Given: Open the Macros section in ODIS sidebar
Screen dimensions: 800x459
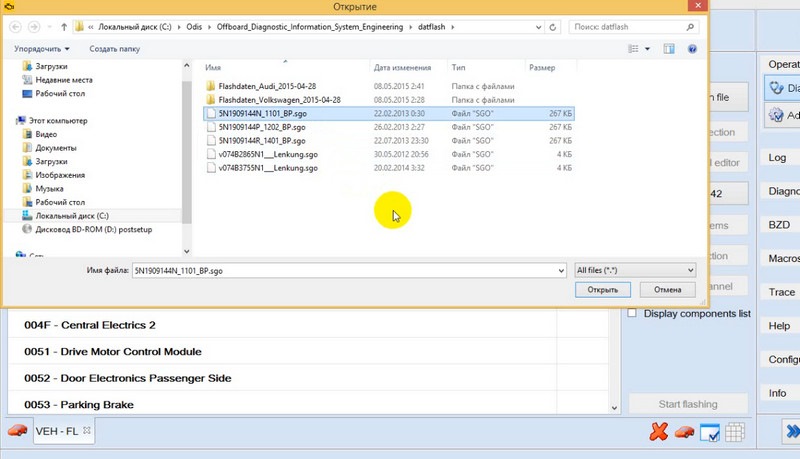Looking at the screenshot, I should click(x=780, y=259).
